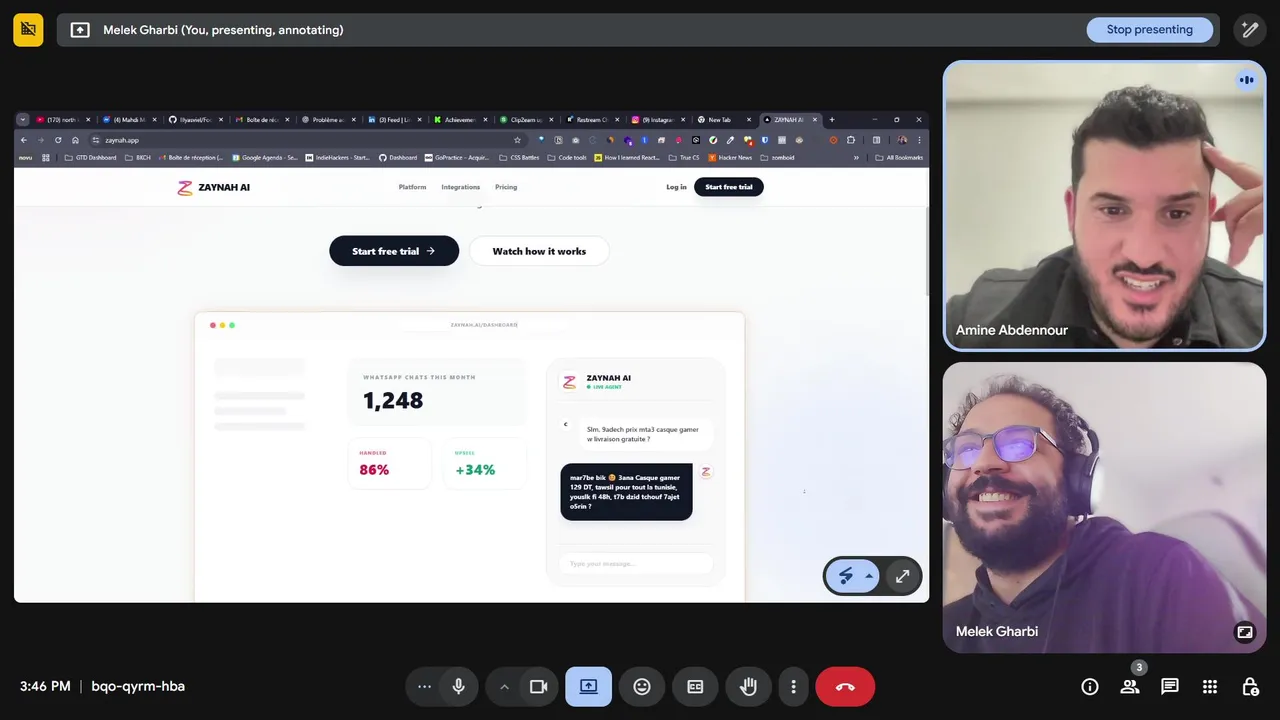Click Watch how it works button
The height and width of the screenshot is (720, 1280).
(x=539, y=251)
